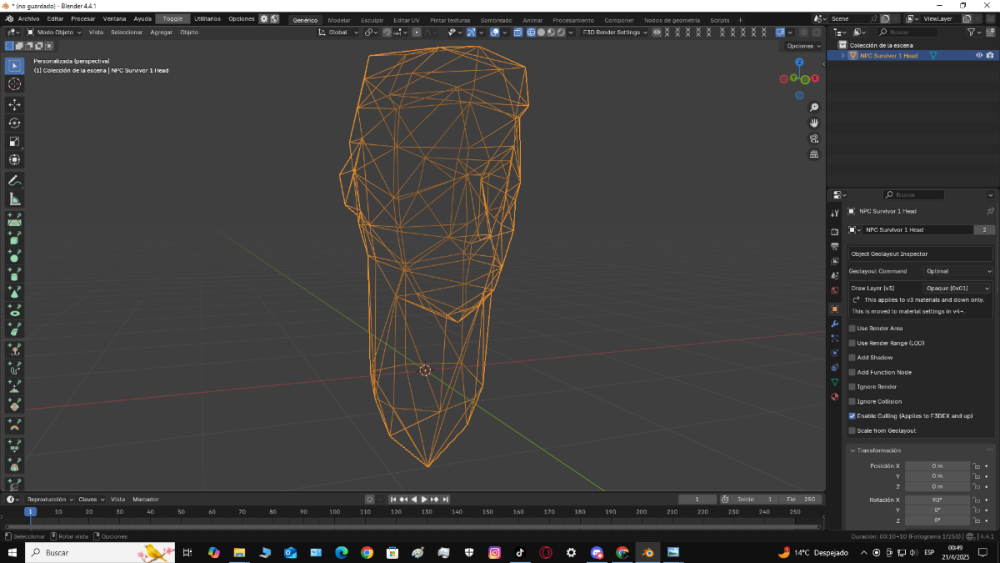The width and height of the screenshot is (1000, 563).
Task: Click the Toggle button in top bar
Action: click(173, 19)
